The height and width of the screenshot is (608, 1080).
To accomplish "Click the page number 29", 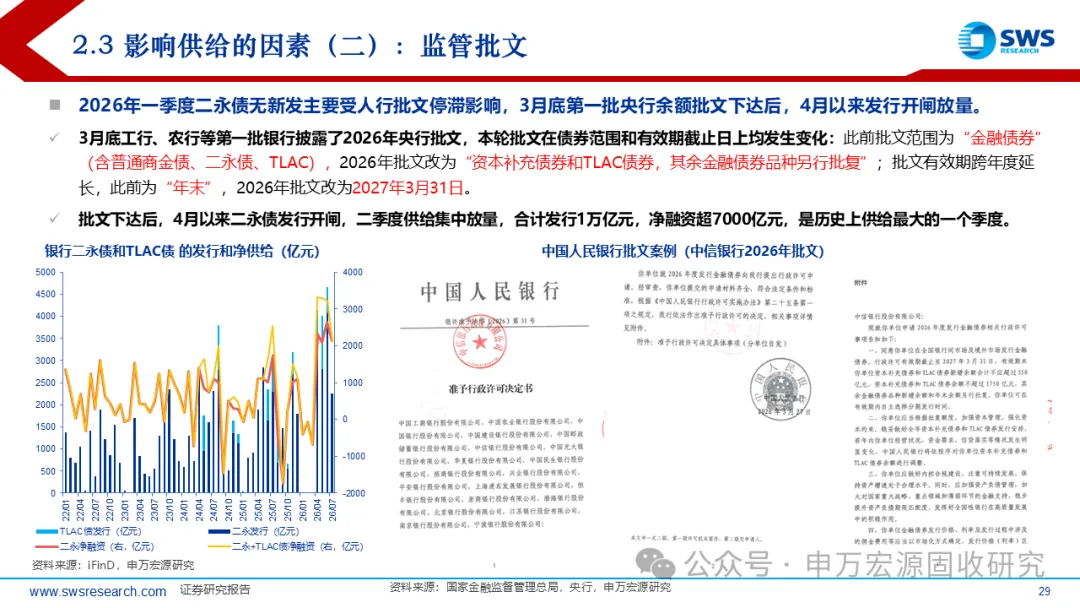I will [x=1044, y=591].
